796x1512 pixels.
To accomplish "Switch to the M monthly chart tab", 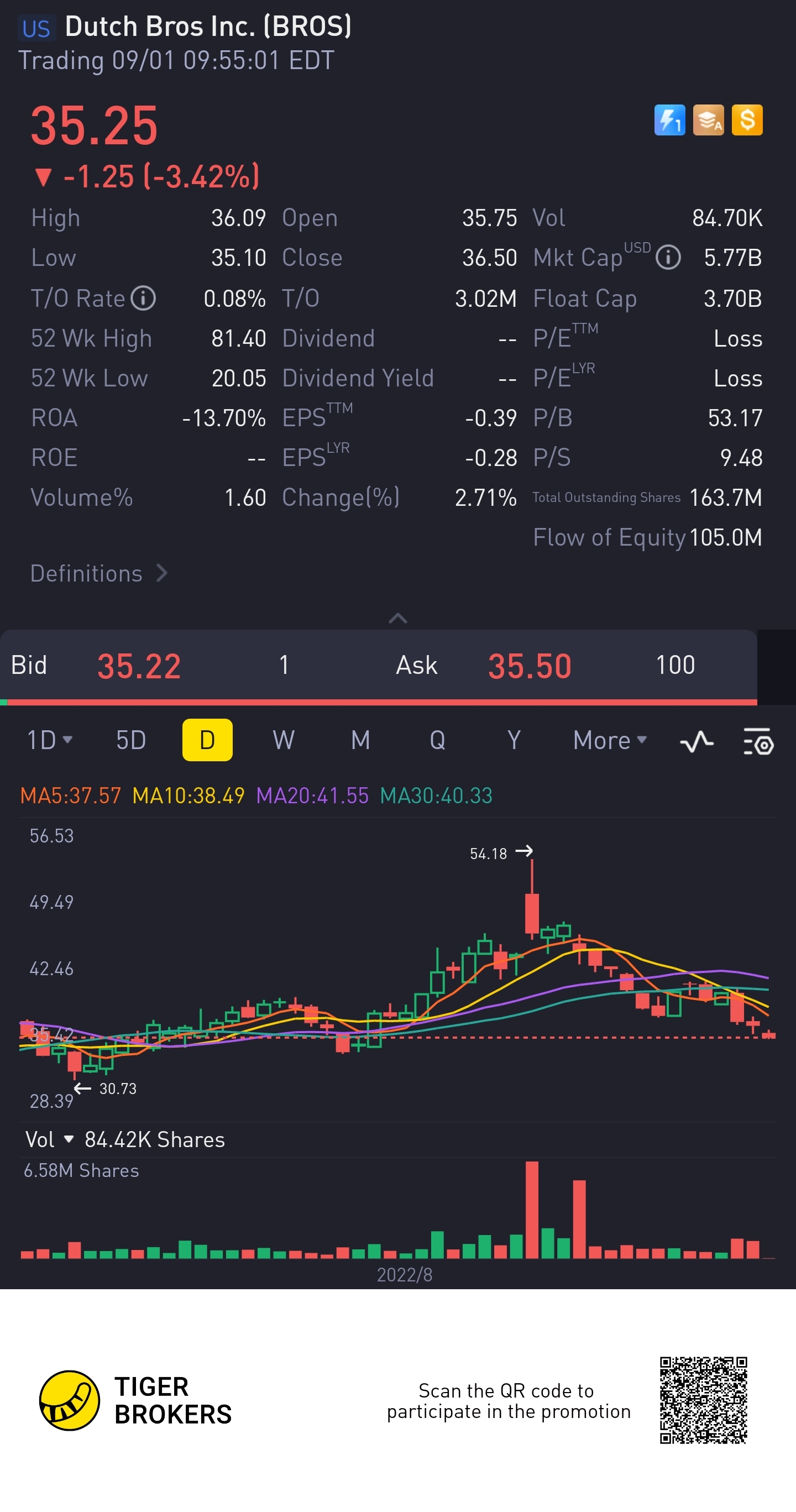I will 360,740.
